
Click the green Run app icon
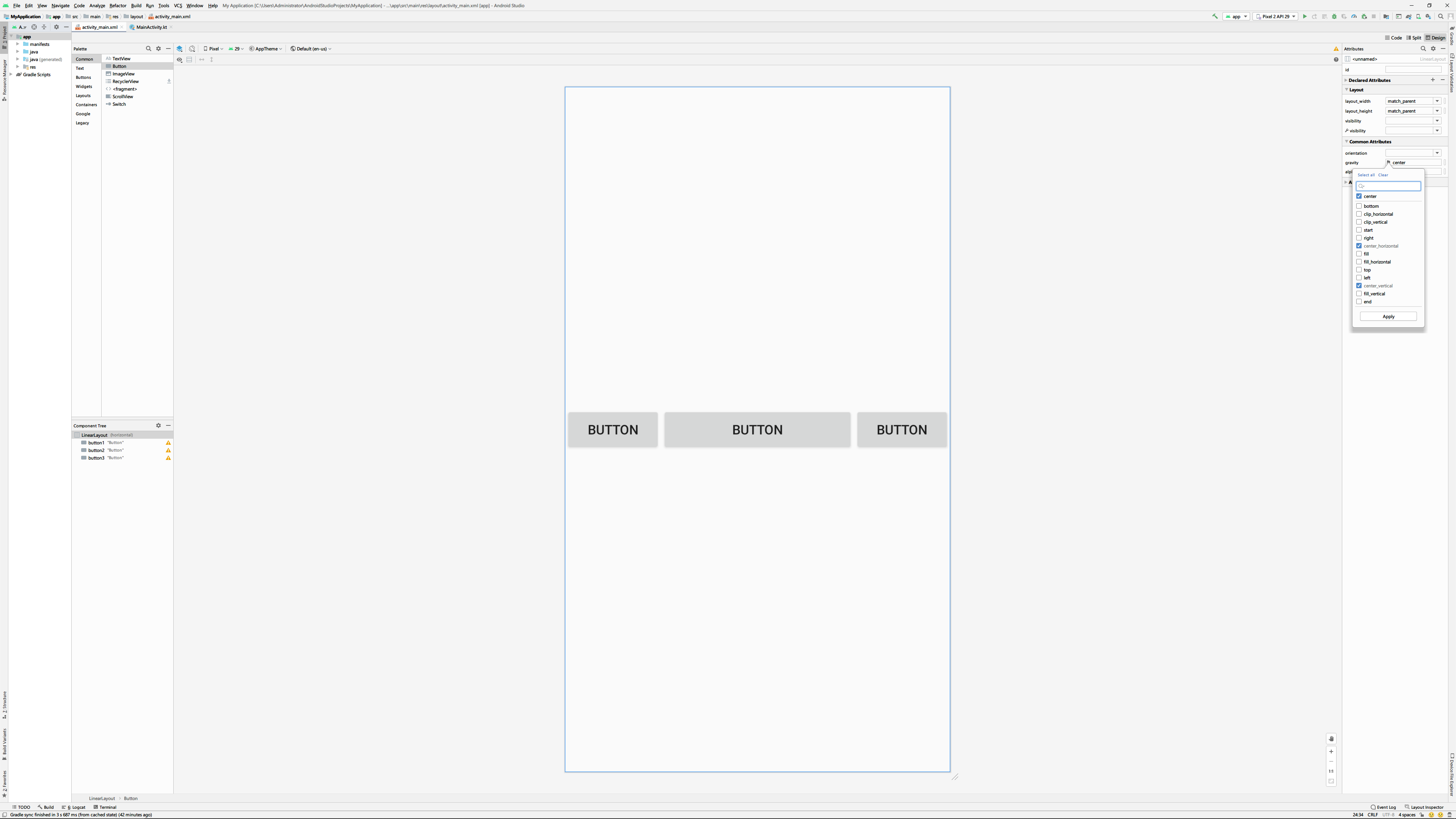point(1305,16)
